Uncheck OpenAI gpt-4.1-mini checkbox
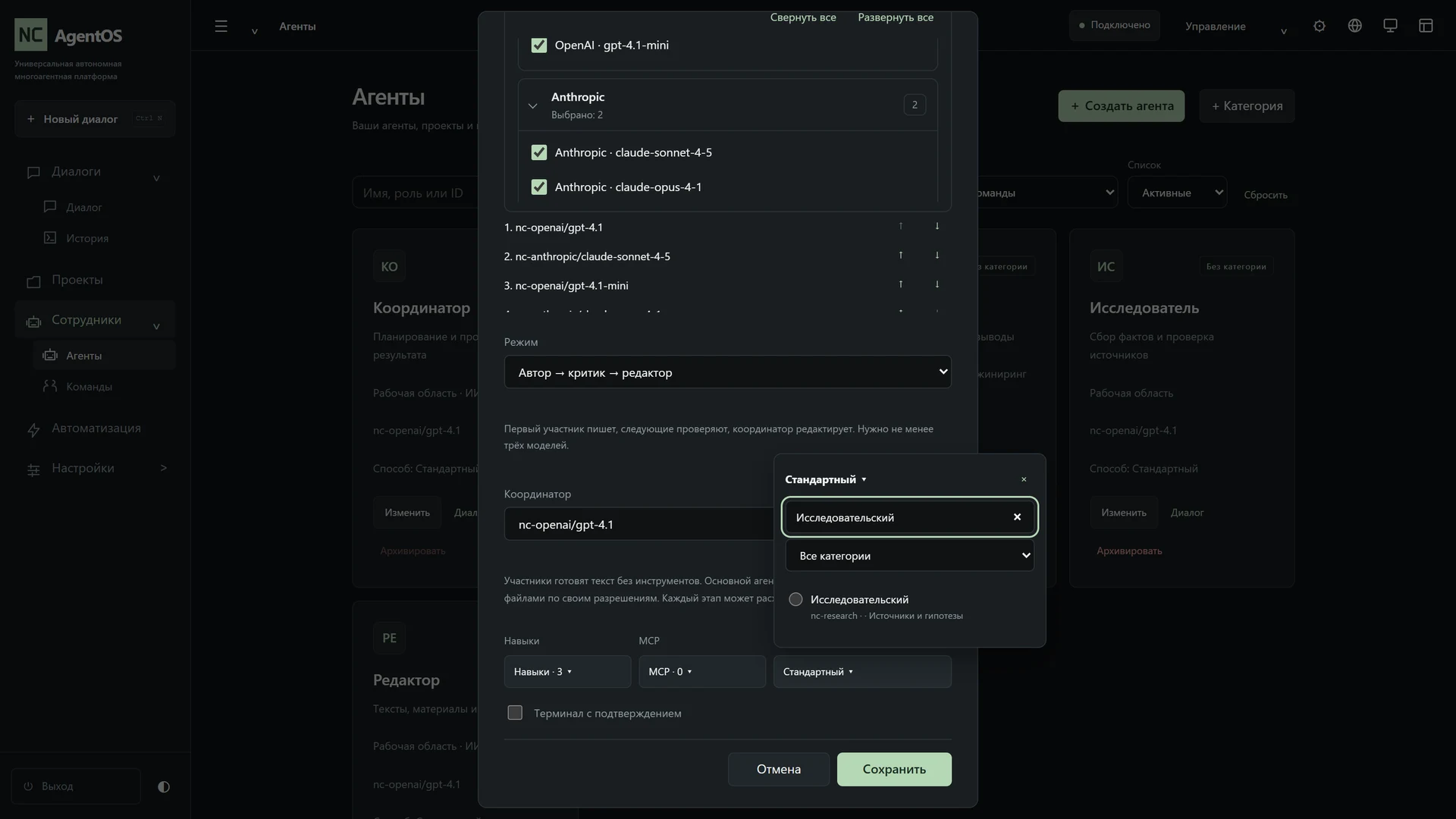The height and width of the screenshot is (819, 1456). point(539,45)
